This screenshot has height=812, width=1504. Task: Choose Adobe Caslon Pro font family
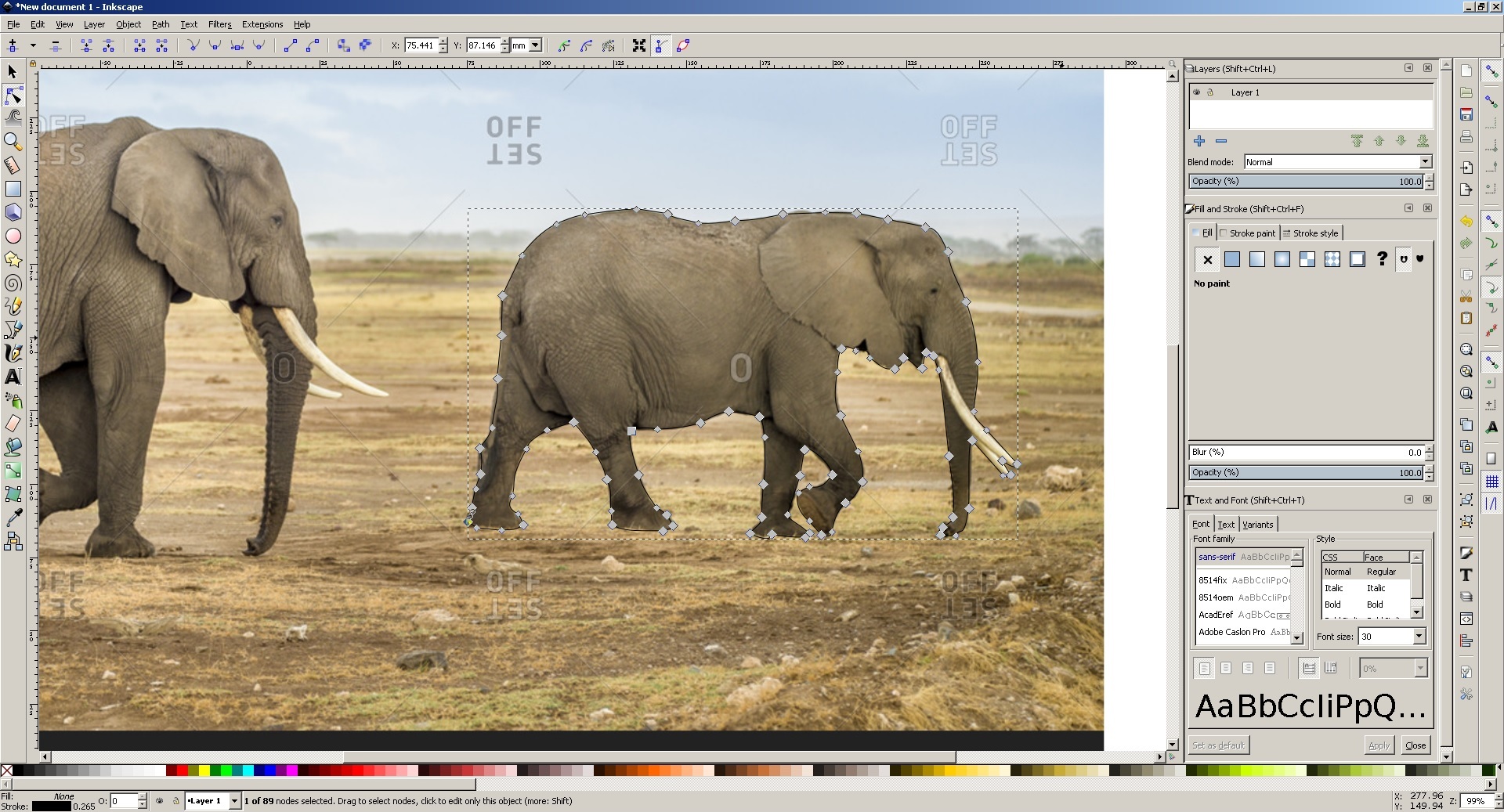click(1242, 632)
